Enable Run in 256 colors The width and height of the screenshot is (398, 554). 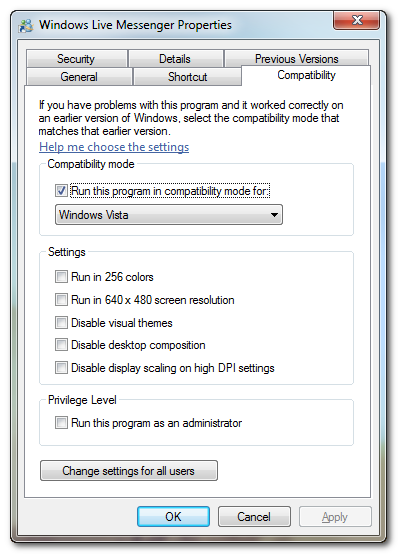(61, 277)
